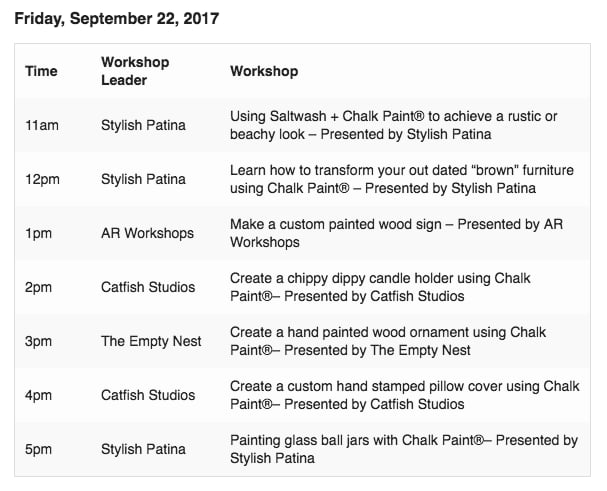Select the Workshop Leader column header
Viewport: 607px width, 491px height.
click(135, 71)
